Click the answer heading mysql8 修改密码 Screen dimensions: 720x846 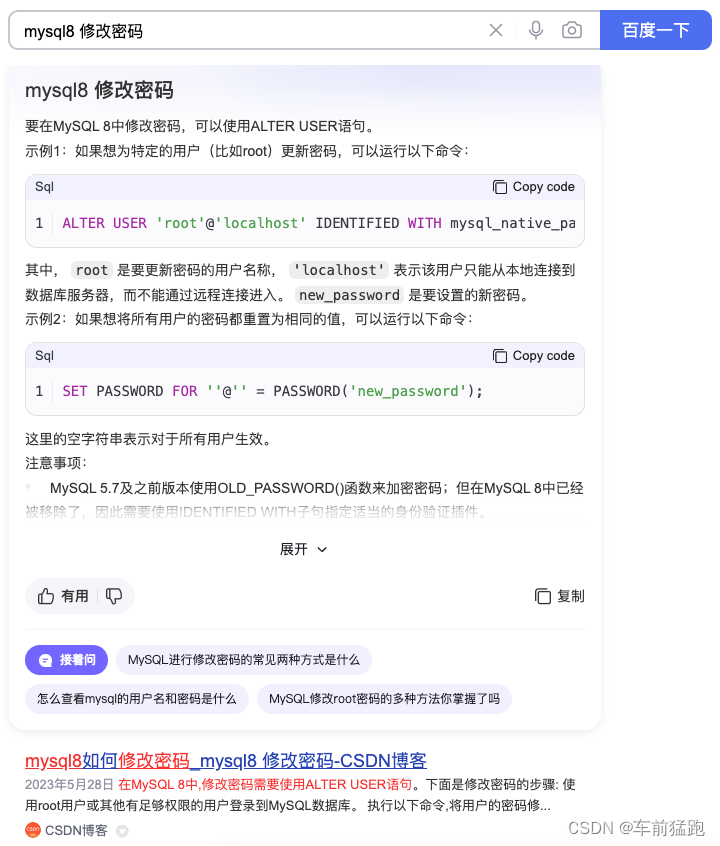(x=99, y=90)
